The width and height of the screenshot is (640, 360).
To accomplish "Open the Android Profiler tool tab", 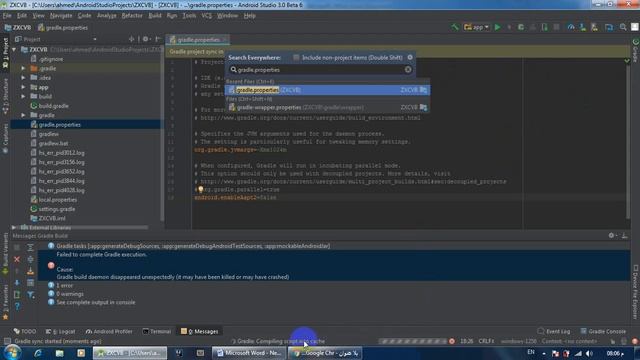I will [109, 331].
